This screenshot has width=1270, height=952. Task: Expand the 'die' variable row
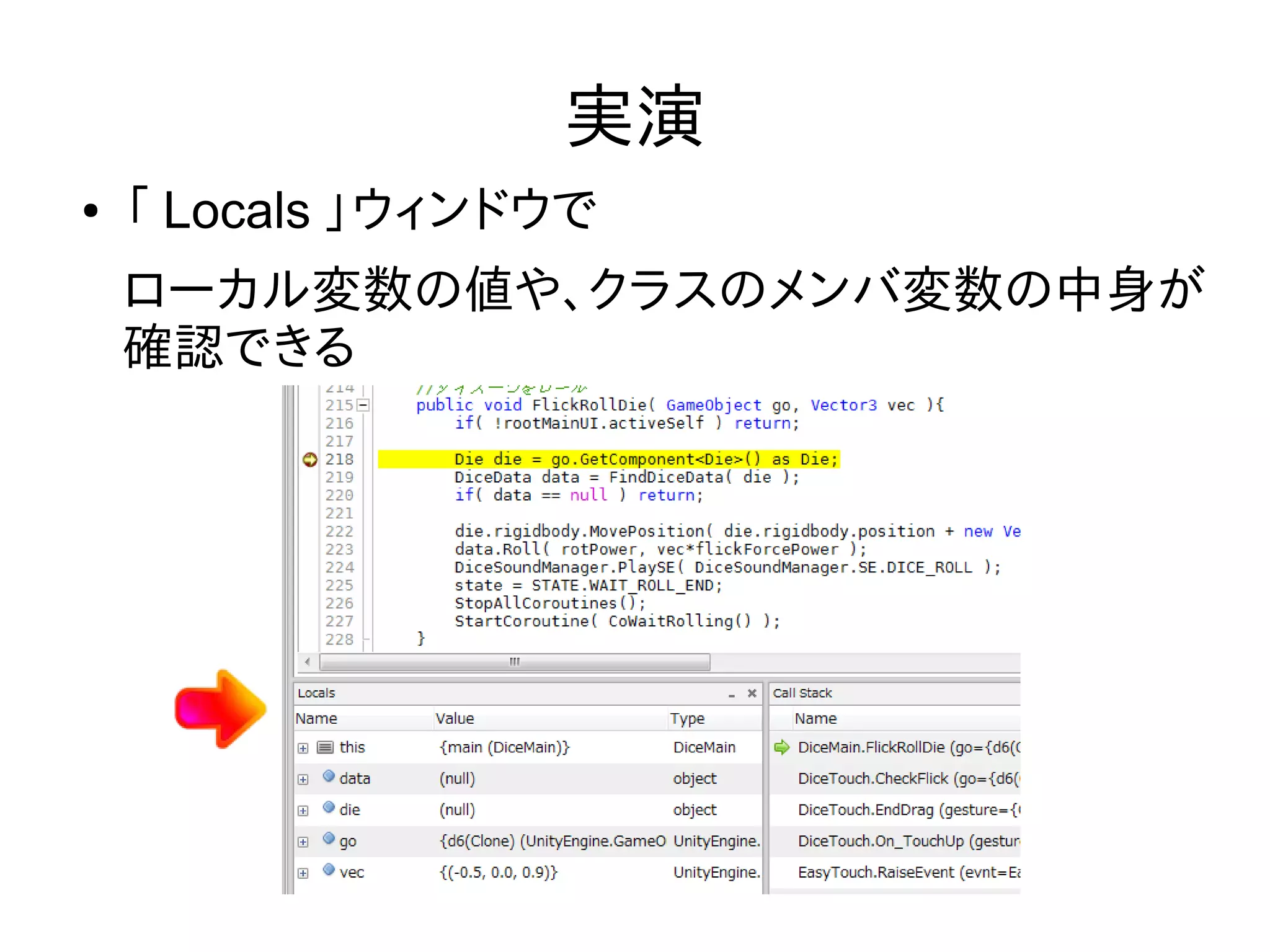[303, 811]
